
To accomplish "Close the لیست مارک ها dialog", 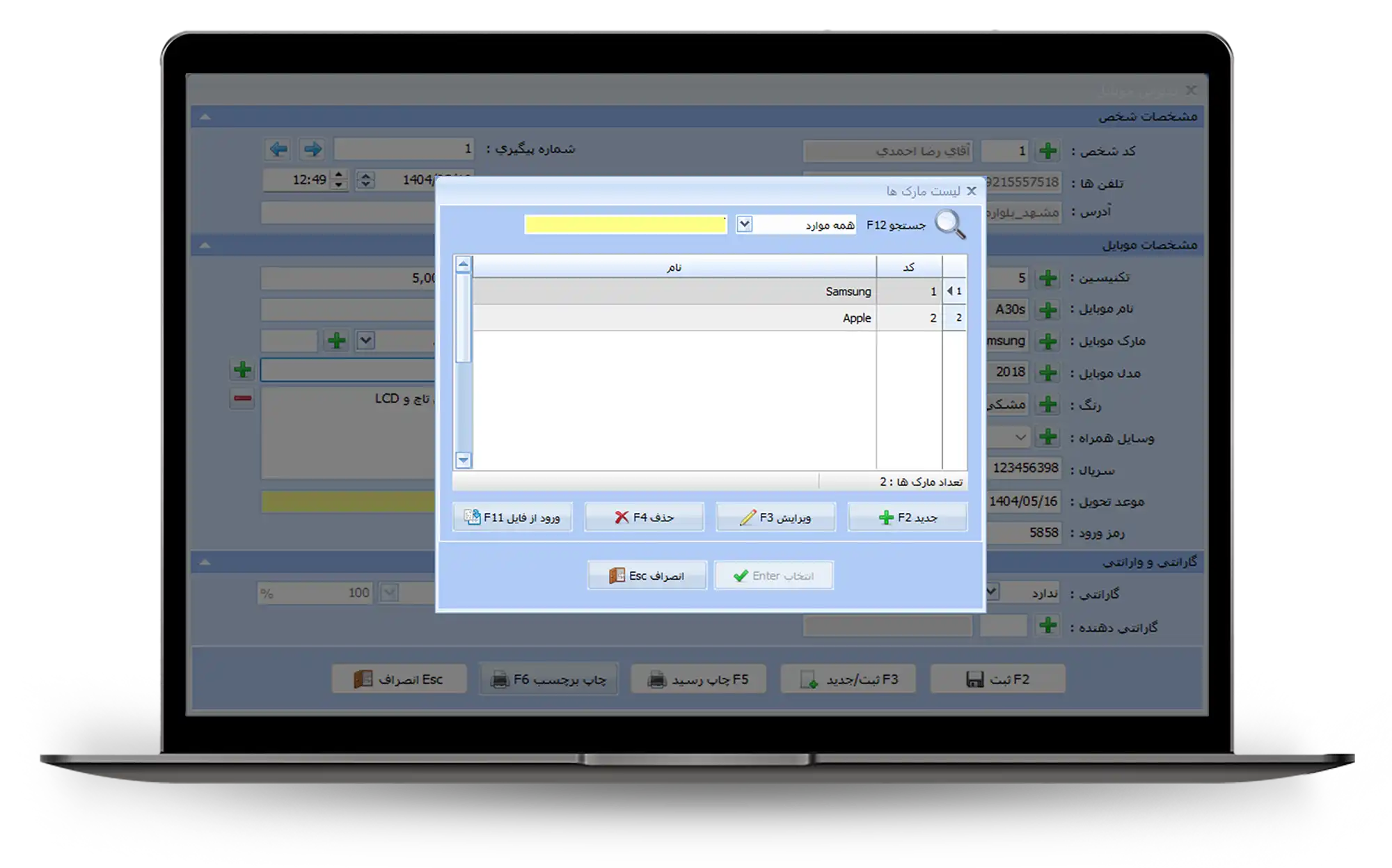I will [972, 191].
